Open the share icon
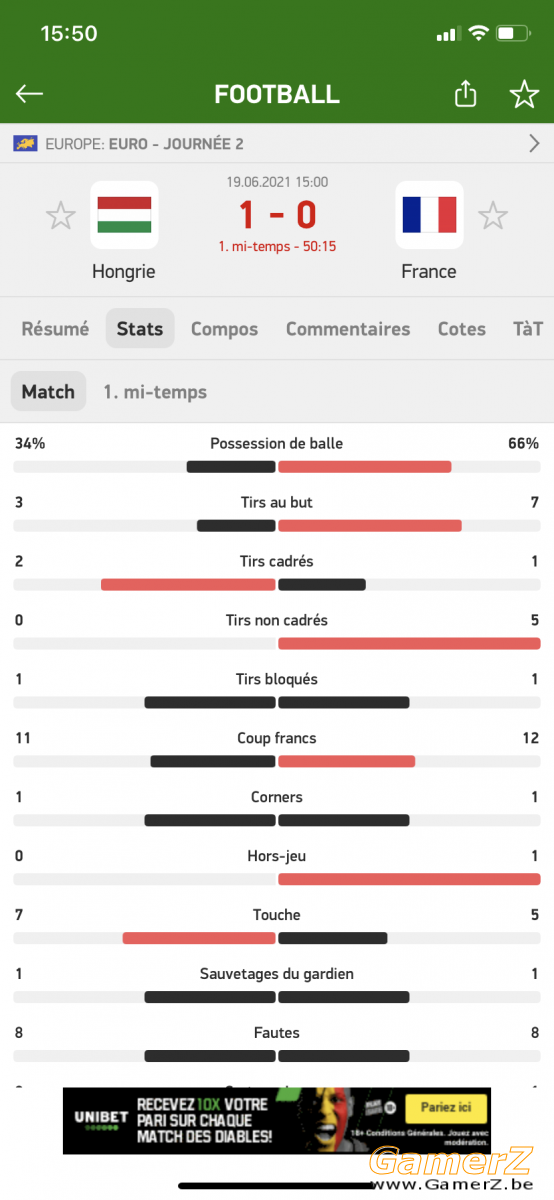Screen dimensions: 554x1200 click(465, 94)
